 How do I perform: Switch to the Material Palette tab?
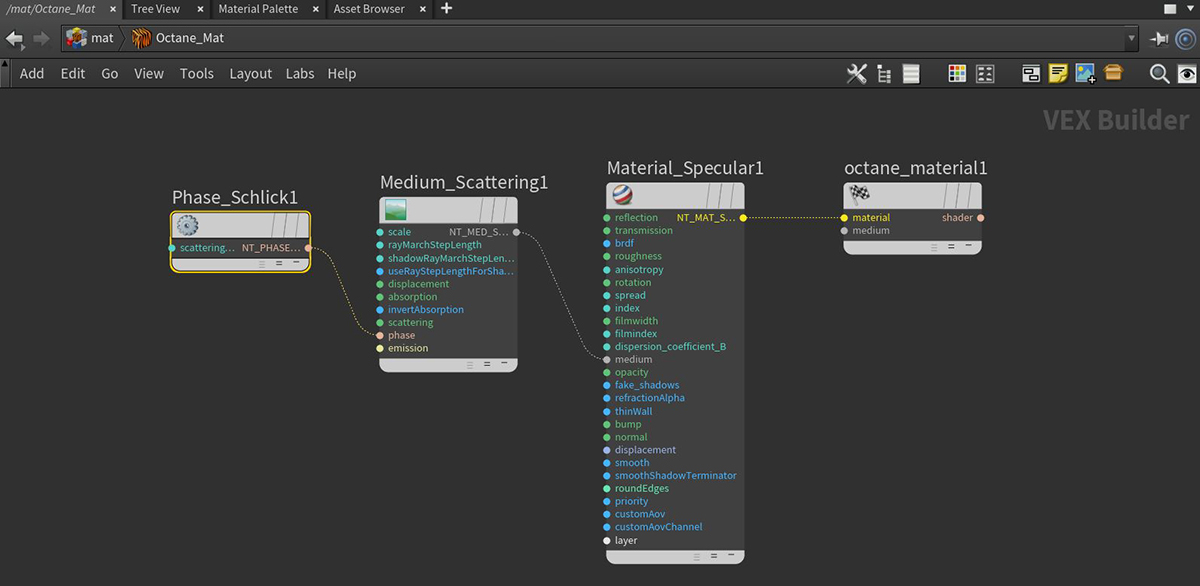(258, 9)
